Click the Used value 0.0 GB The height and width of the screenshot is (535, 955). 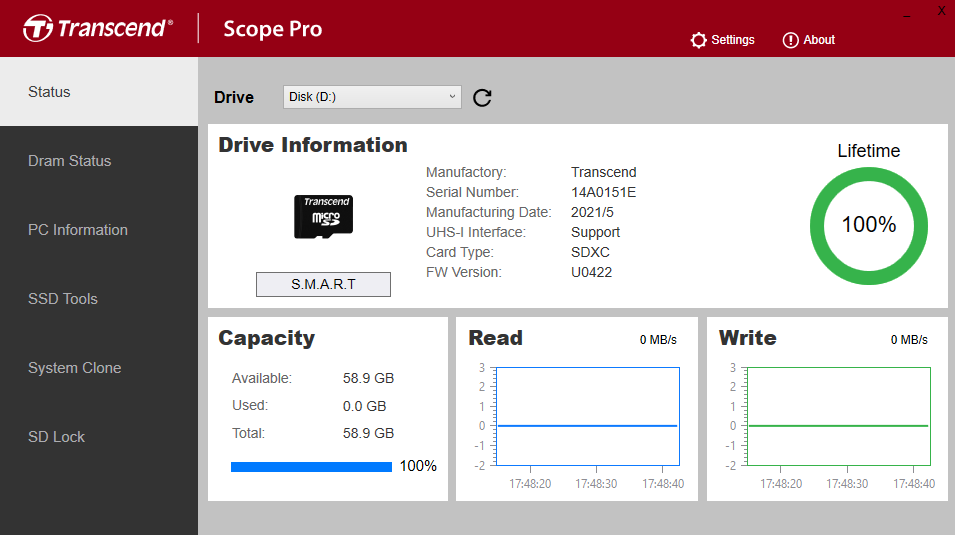pyautogui.click(x=364, y=406)
